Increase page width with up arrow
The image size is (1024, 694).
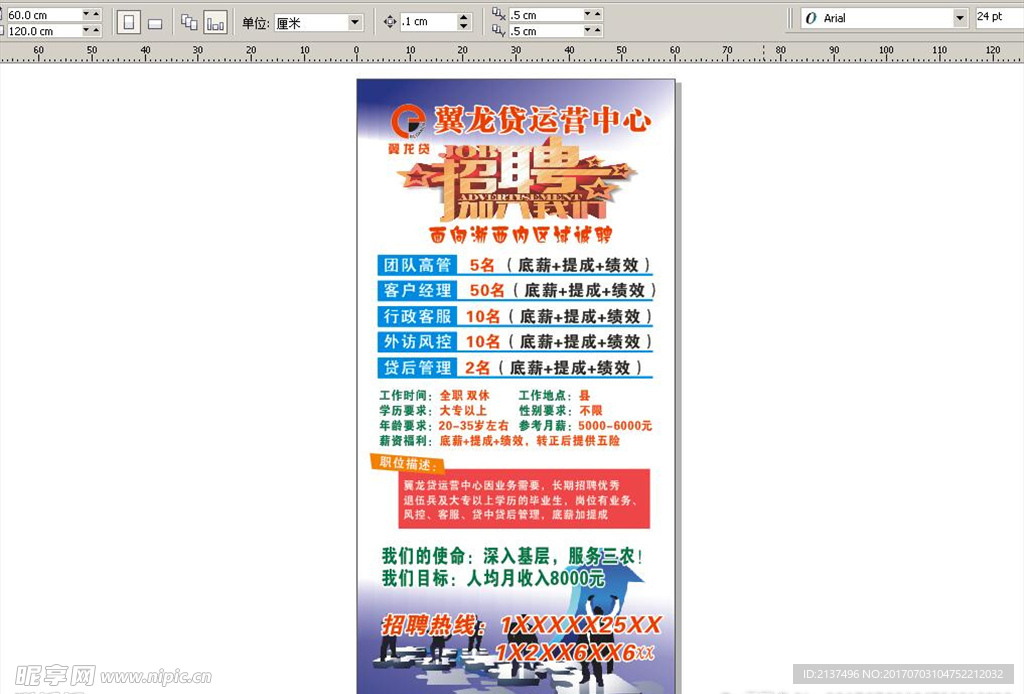click(97, 14)
